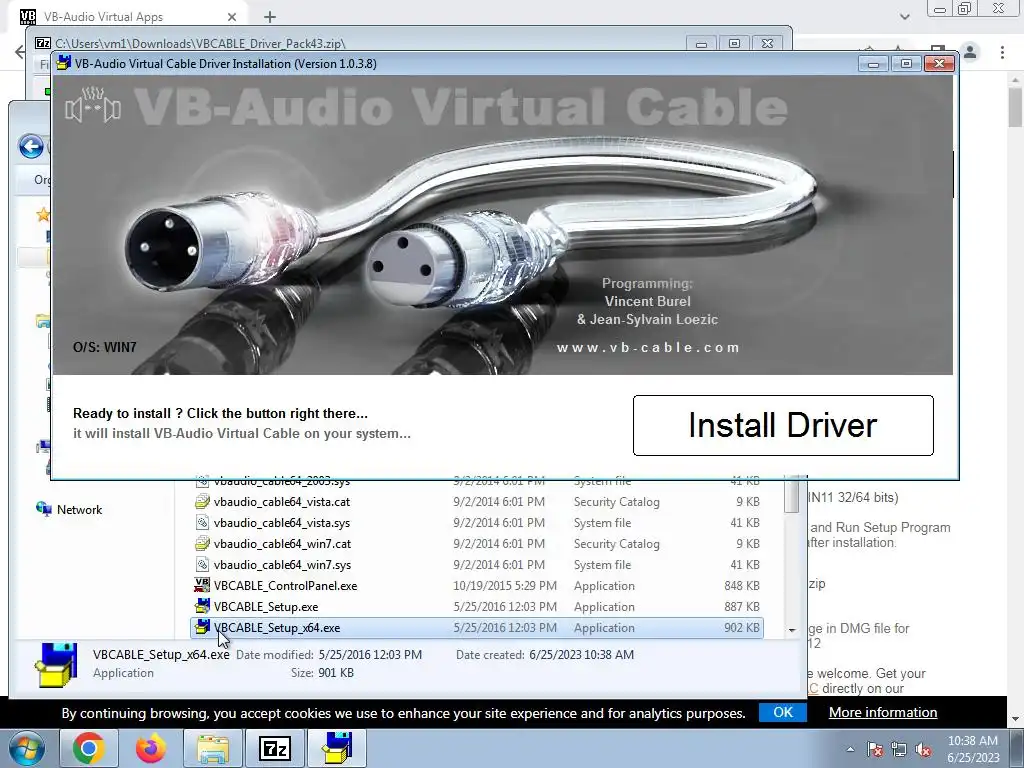Select the VB-Audio Virtual Apps browser tab
Screen dimensions: 1024x768
[129, 17]
